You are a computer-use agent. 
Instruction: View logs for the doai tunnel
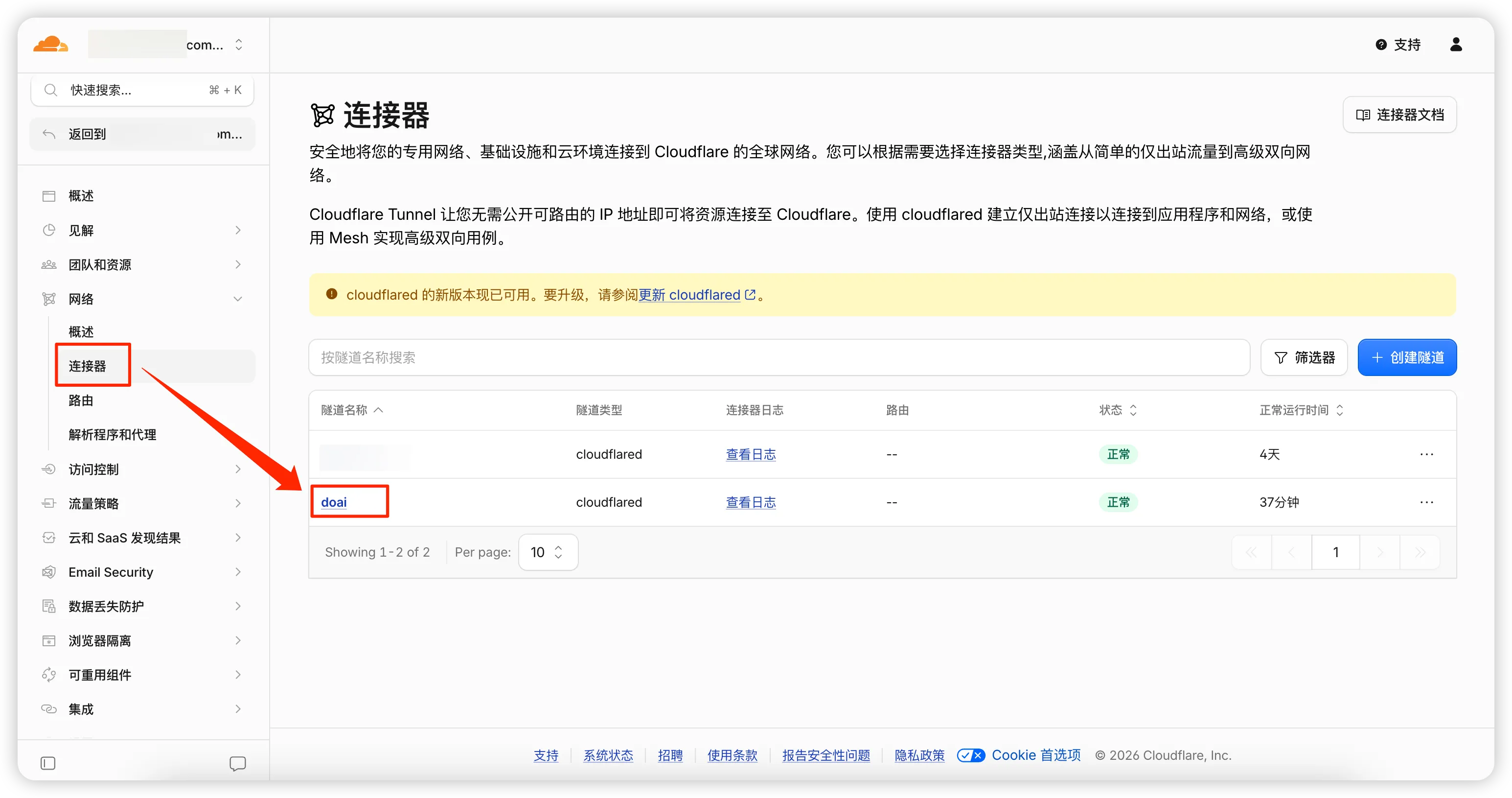coord(751,502)
